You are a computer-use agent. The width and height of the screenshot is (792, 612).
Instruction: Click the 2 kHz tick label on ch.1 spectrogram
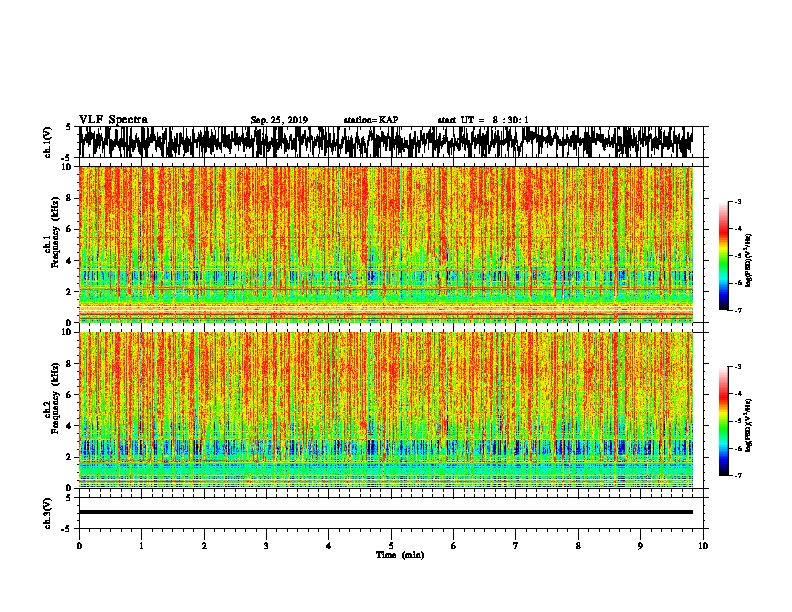coord(70,292)
